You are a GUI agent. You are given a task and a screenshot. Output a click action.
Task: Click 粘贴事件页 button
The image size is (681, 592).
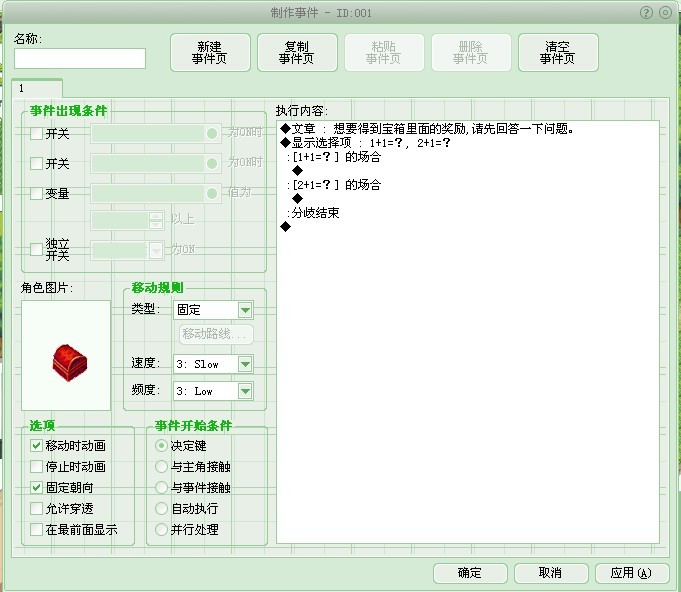(x=384, y=53)
